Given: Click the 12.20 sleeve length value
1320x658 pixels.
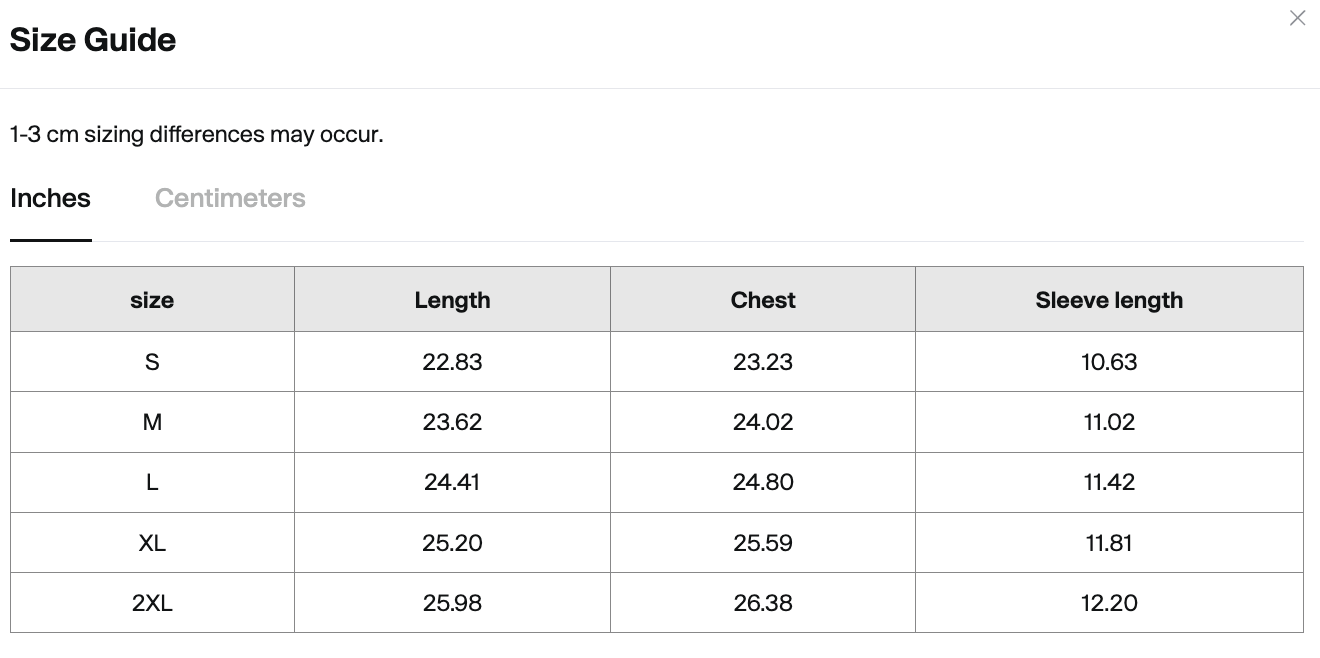Looking at the screenshot, I should (1109, 603).
